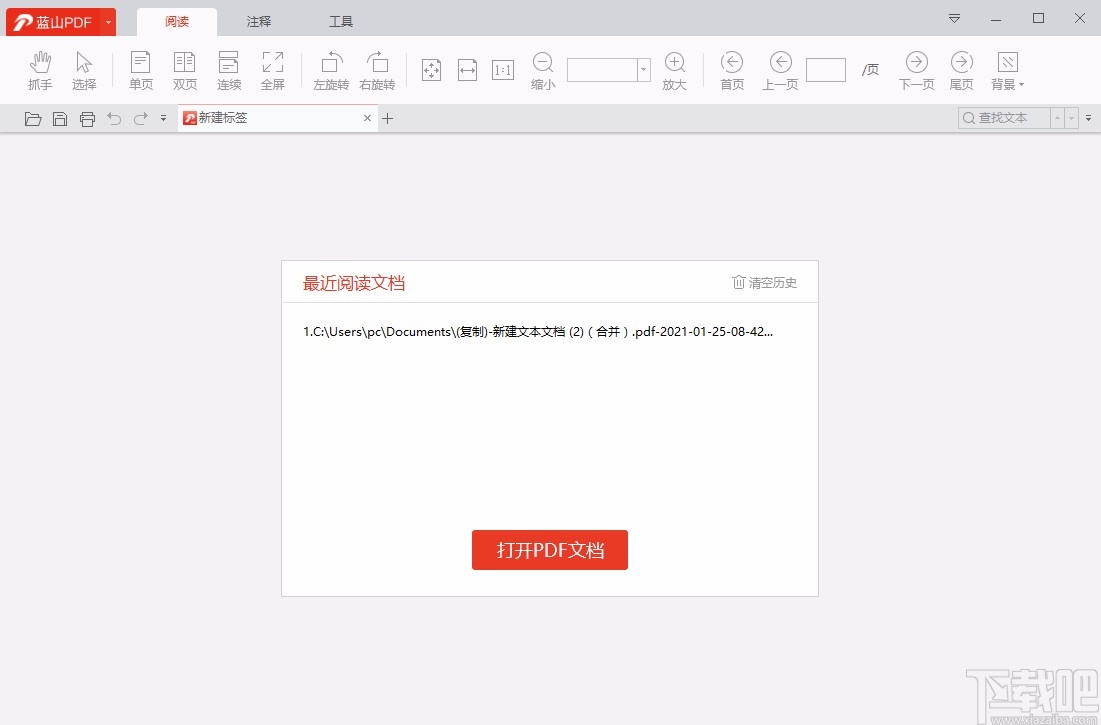
Task: Click the 打开PDF文档 button
Action: coord(550,550)
